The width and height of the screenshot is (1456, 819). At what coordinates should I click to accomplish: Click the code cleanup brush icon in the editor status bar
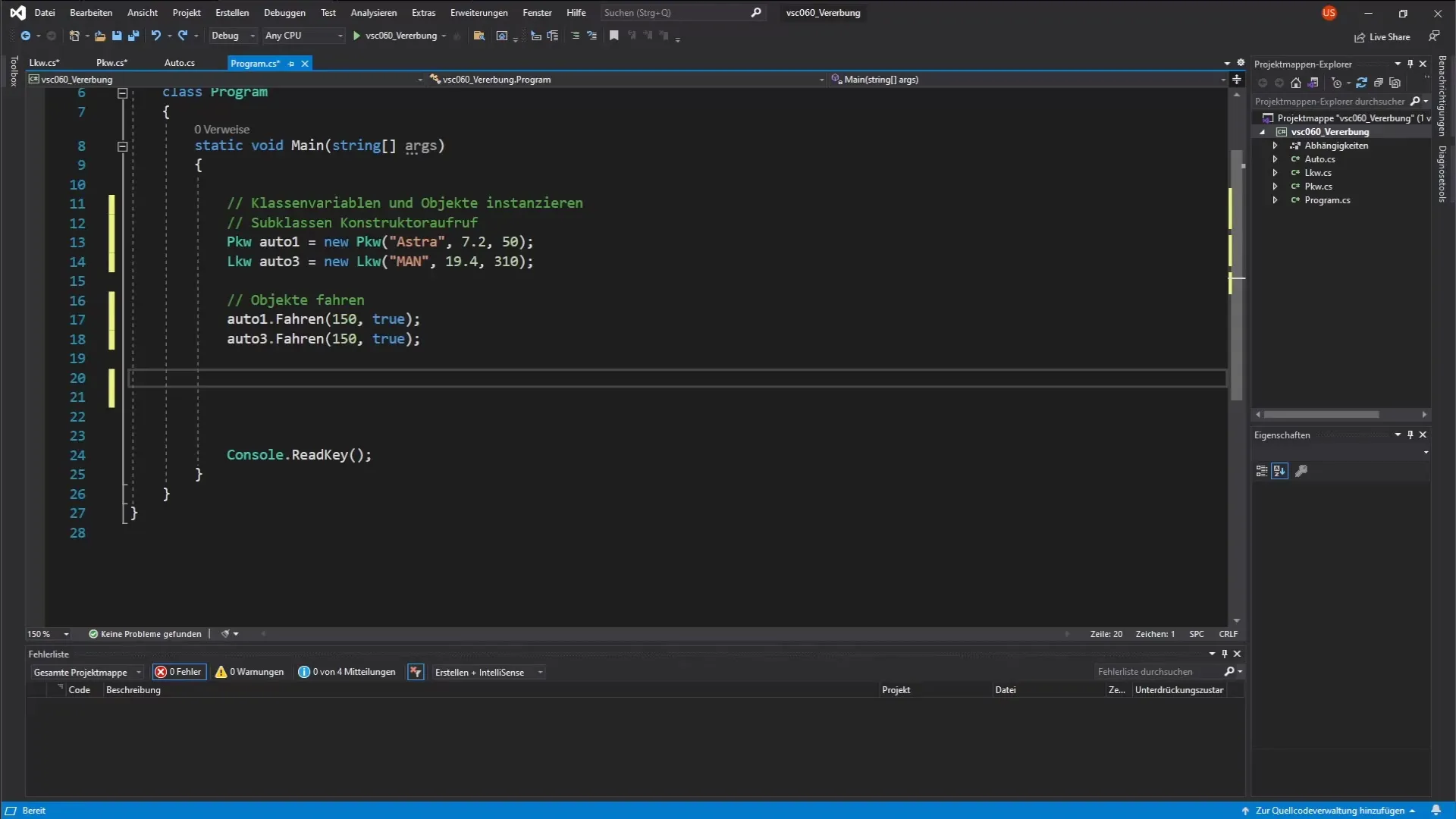(x=225, y=634)
